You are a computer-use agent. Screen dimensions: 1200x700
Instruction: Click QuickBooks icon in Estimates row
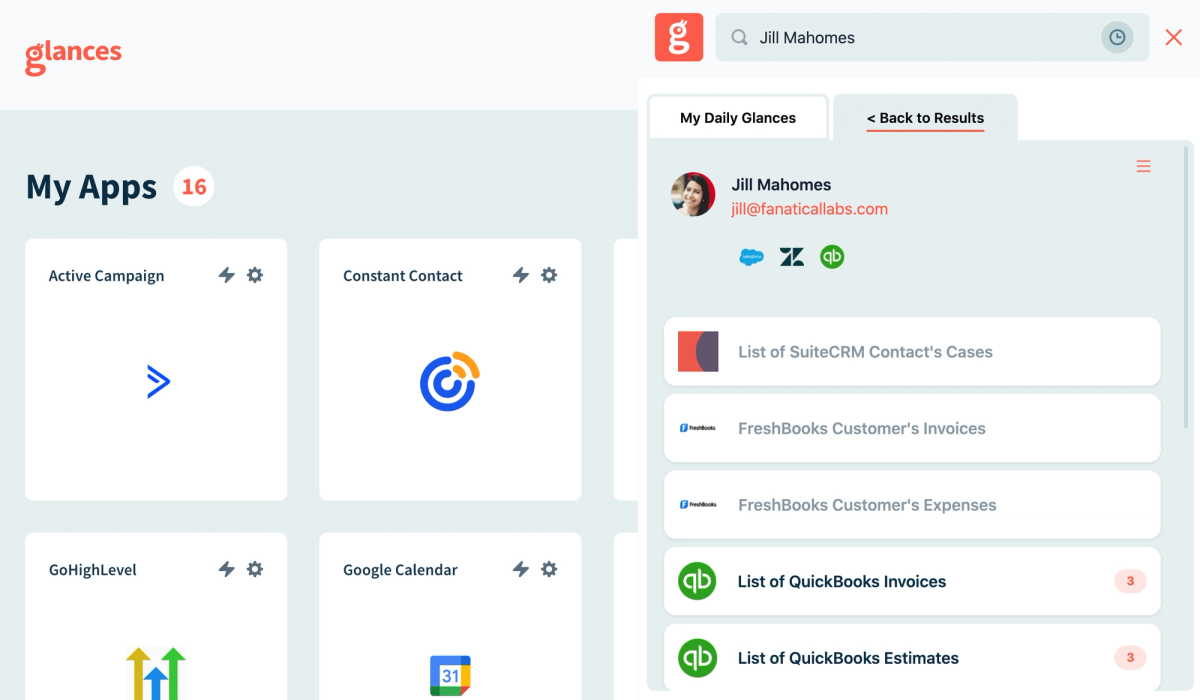click(697, 658)
